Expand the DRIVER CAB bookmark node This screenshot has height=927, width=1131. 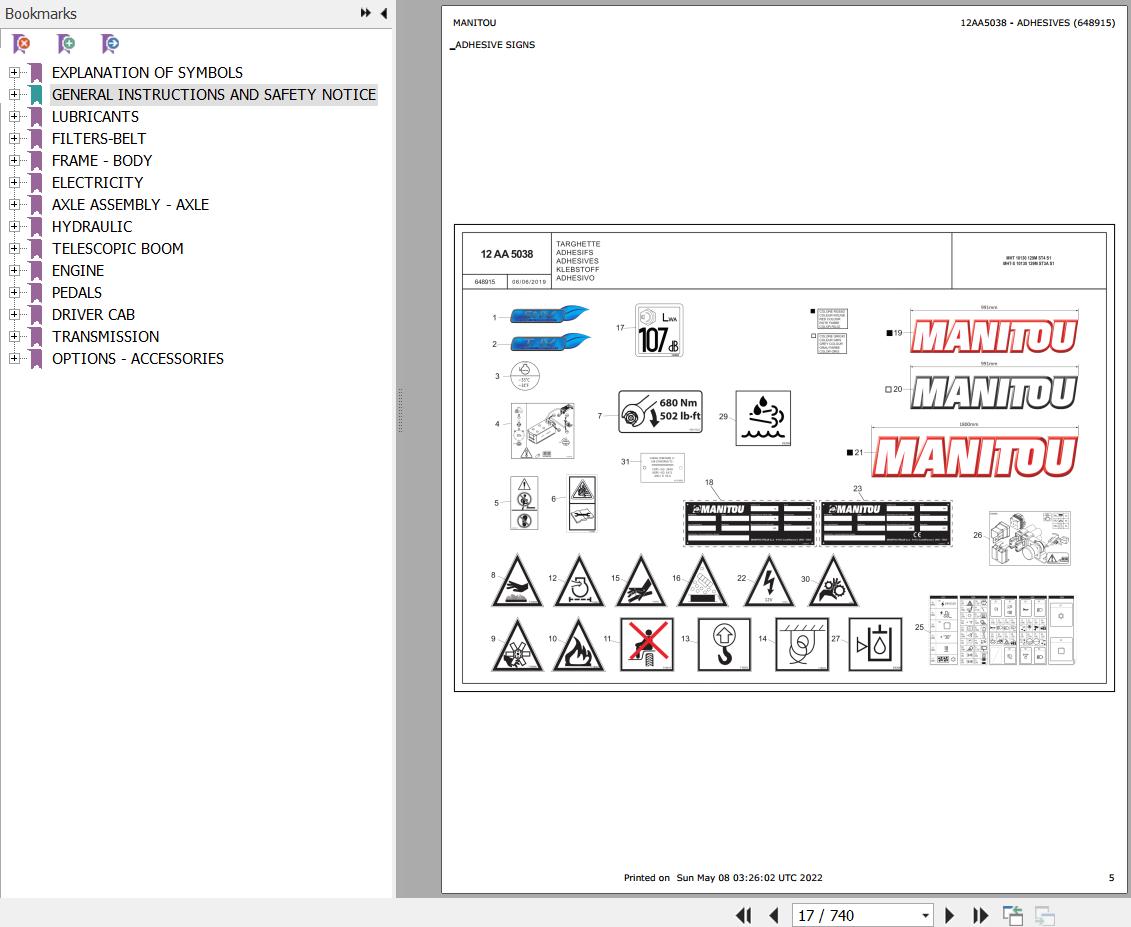coord(14,315)
